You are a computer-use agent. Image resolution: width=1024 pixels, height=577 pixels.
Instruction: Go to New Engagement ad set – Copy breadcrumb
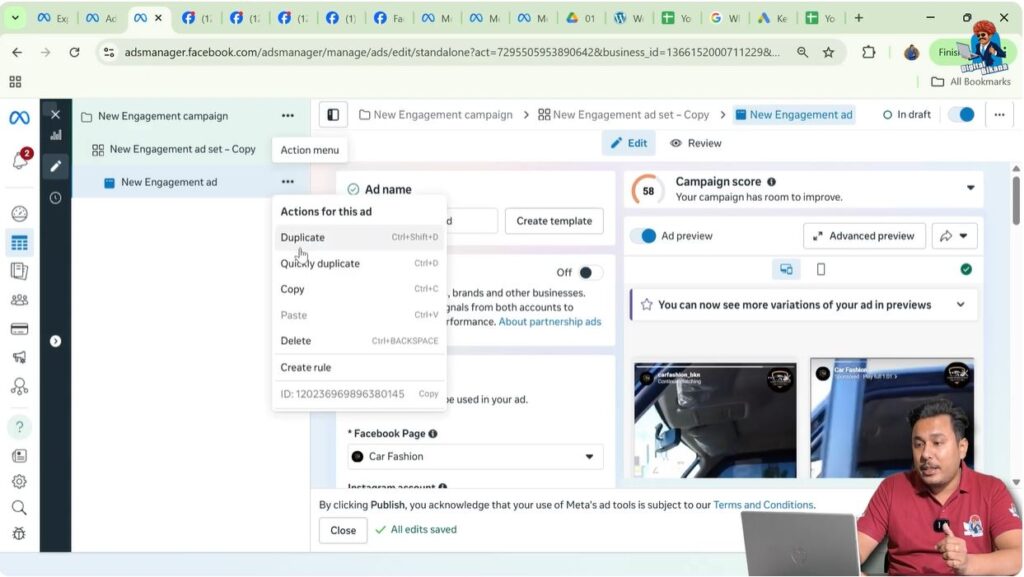coord(623,115)
